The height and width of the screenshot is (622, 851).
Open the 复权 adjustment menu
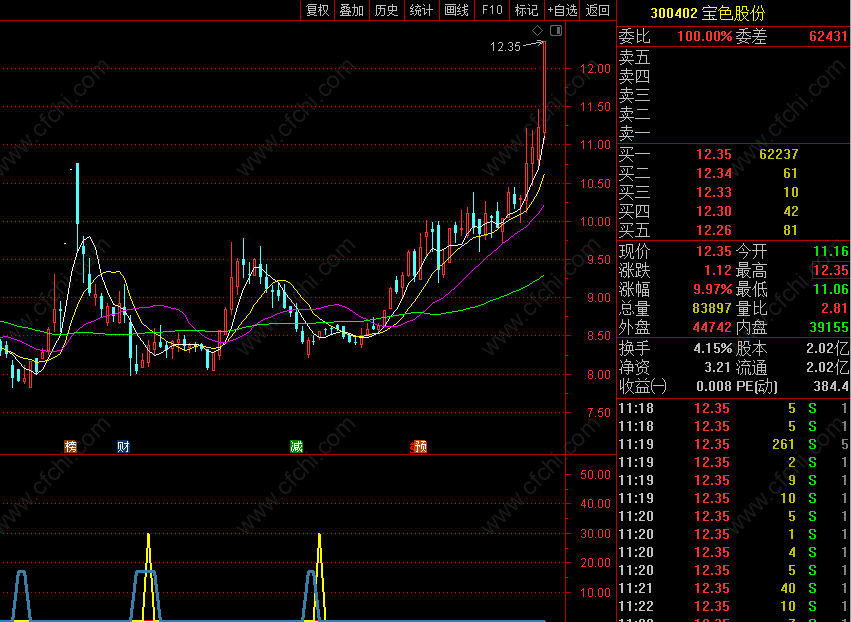[x=317, y=10]
